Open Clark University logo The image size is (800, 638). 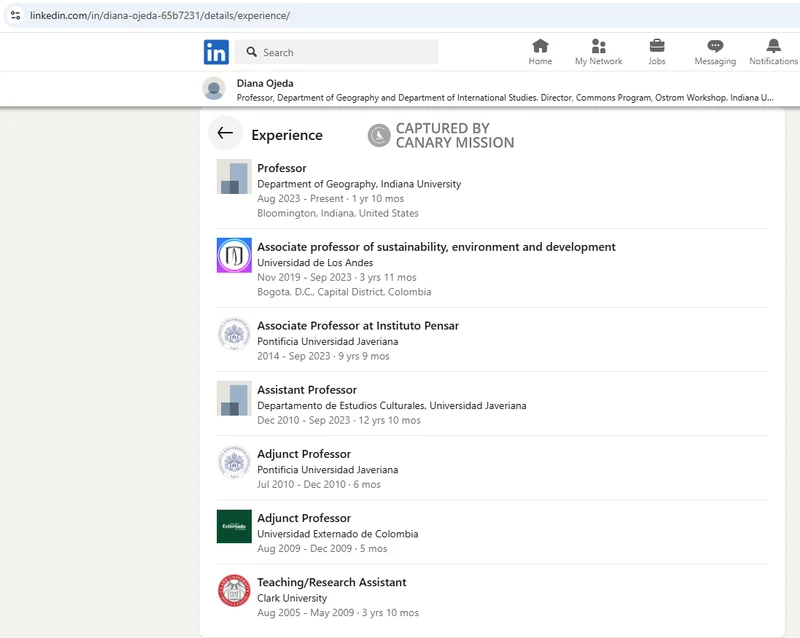[234, 590]
